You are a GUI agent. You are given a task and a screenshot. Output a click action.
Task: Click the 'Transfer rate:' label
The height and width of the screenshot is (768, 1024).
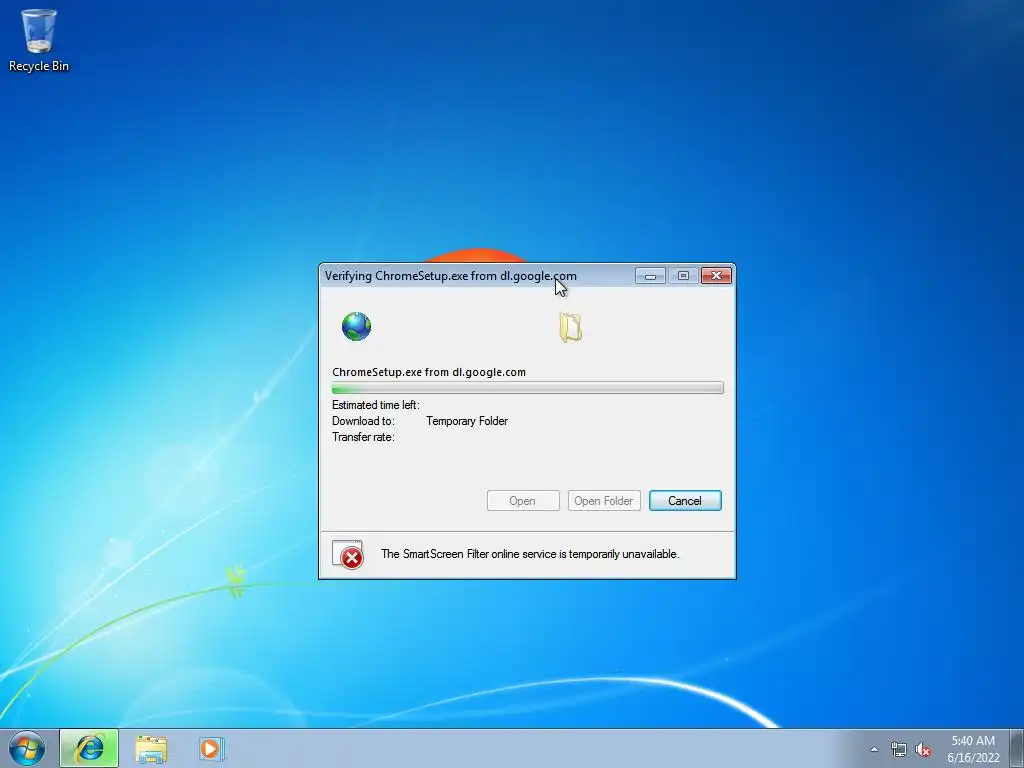coord(363,437)
